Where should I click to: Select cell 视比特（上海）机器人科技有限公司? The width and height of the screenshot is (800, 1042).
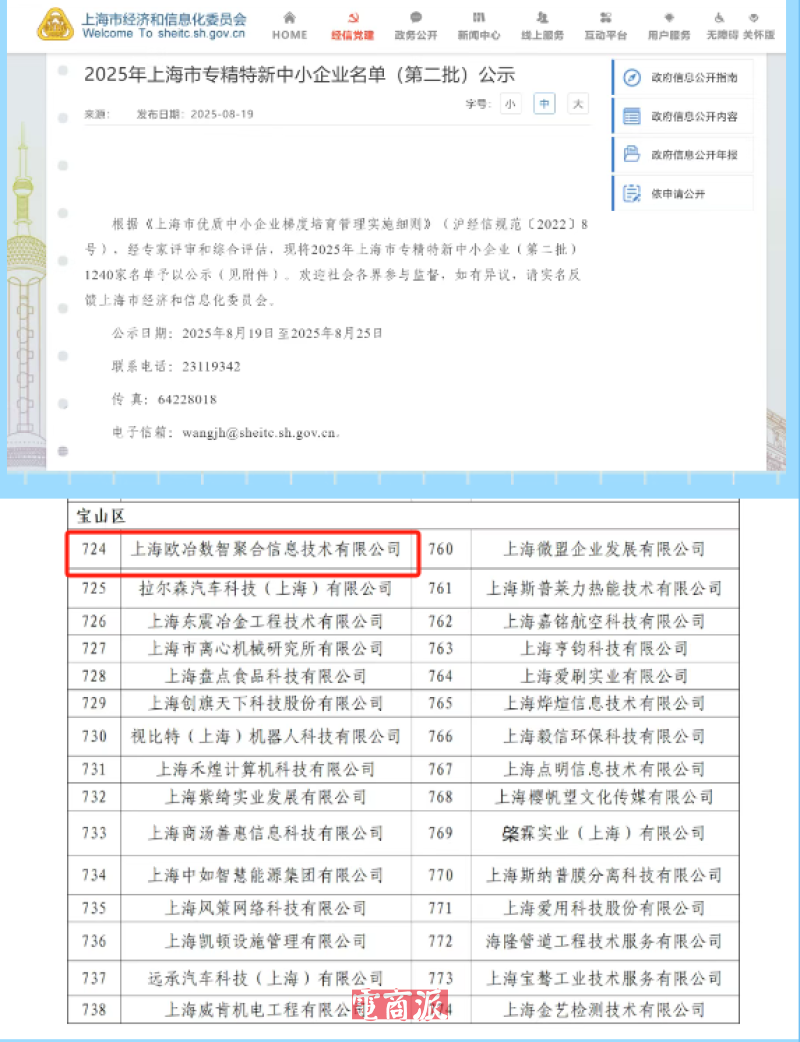[x=266, y=736]
